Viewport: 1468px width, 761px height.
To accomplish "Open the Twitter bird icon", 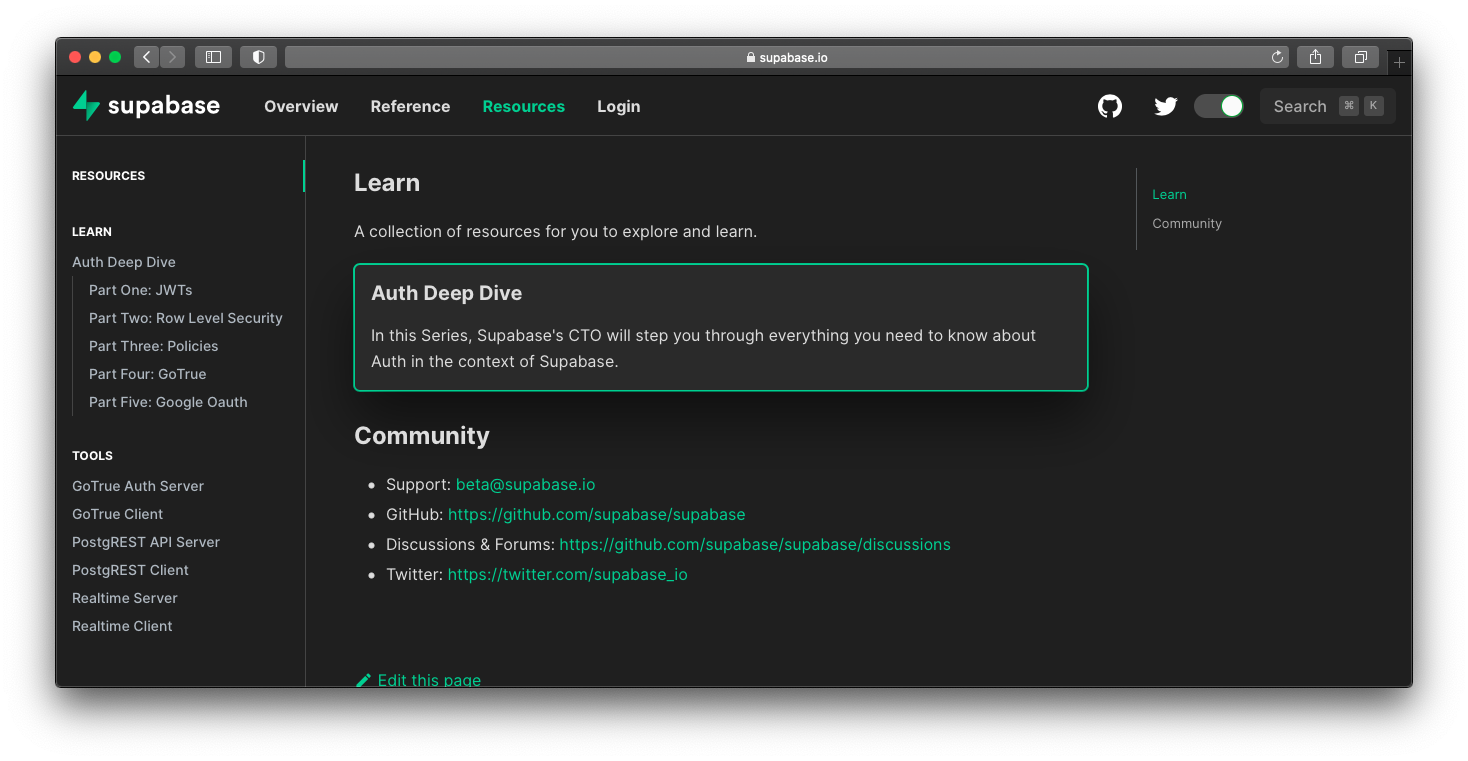I will point(1166,106).
